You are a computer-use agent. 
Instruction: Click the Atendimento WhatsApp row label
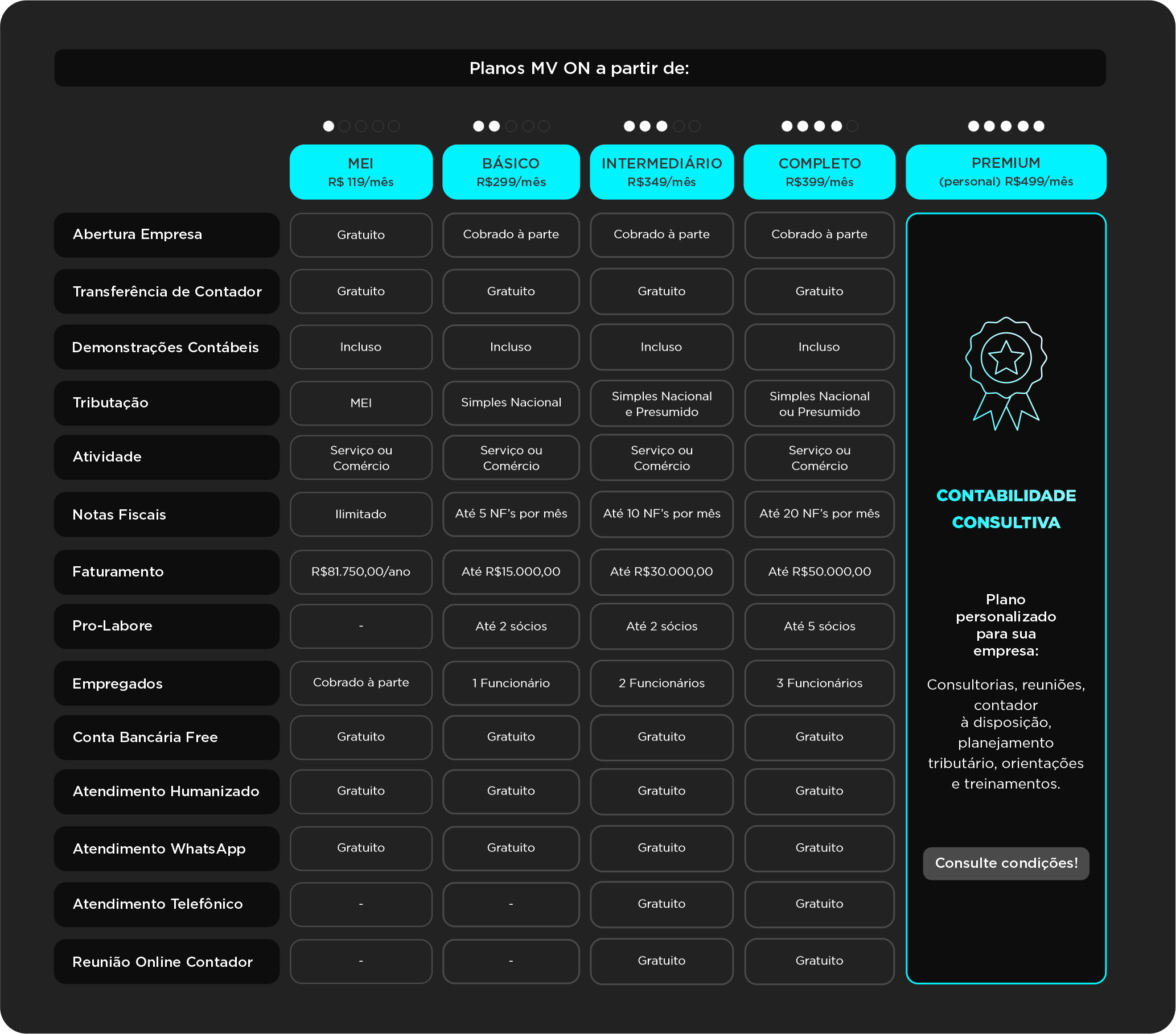tap(166, 849)
